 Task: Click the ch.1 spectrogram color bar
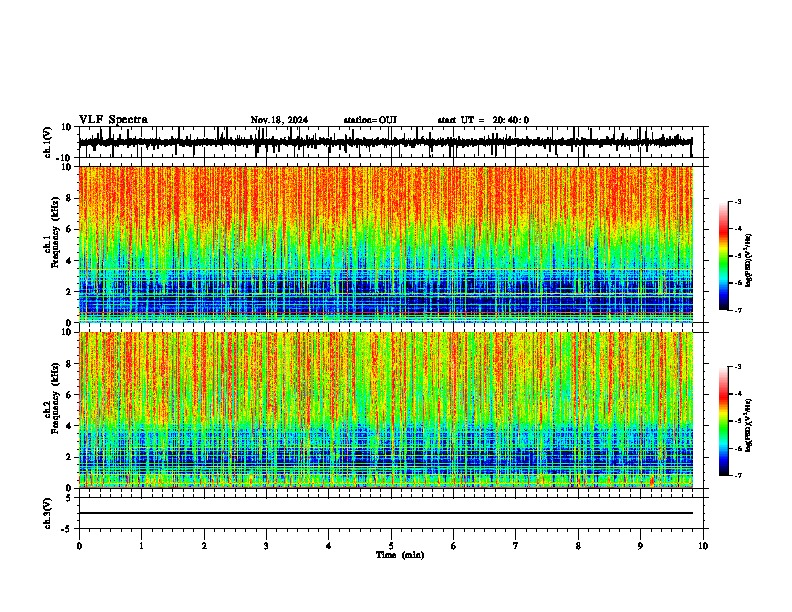coord(724,256)
